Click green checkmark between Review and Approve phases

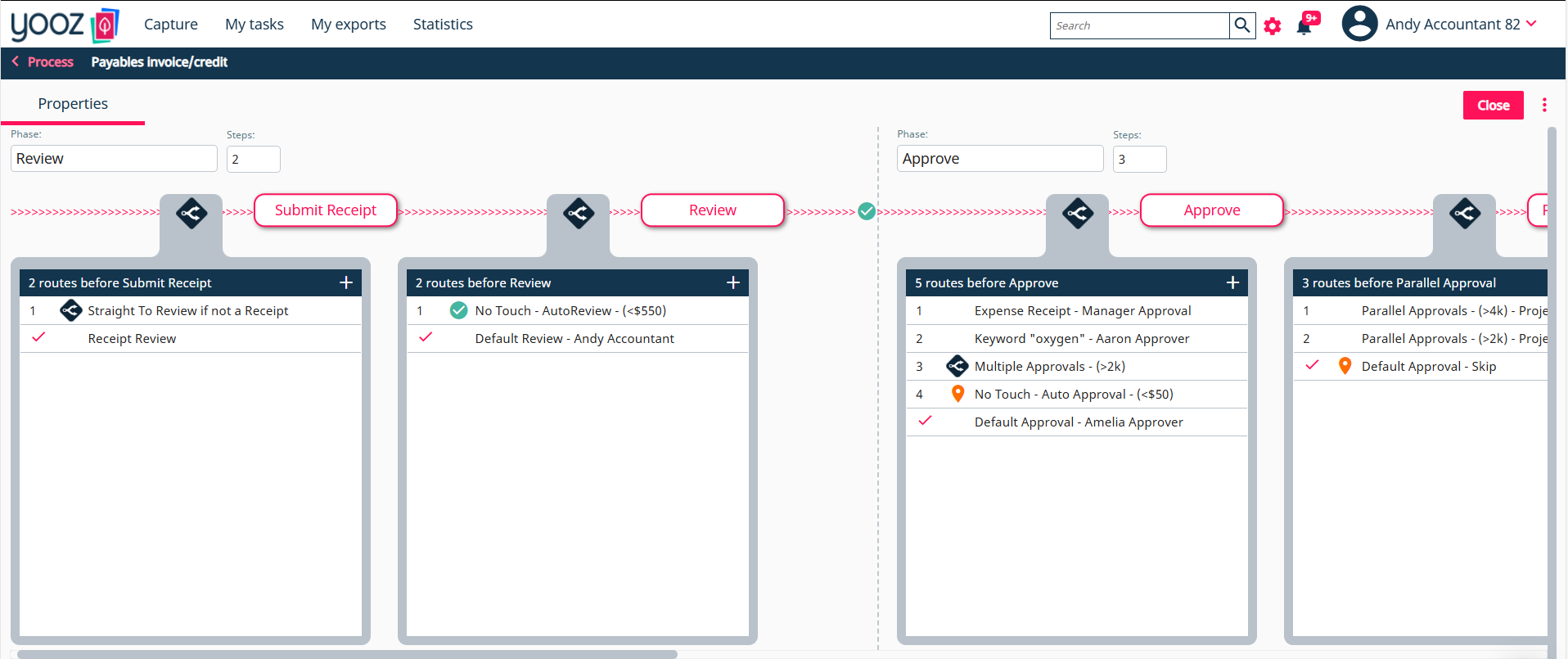(x=867, y=211)
